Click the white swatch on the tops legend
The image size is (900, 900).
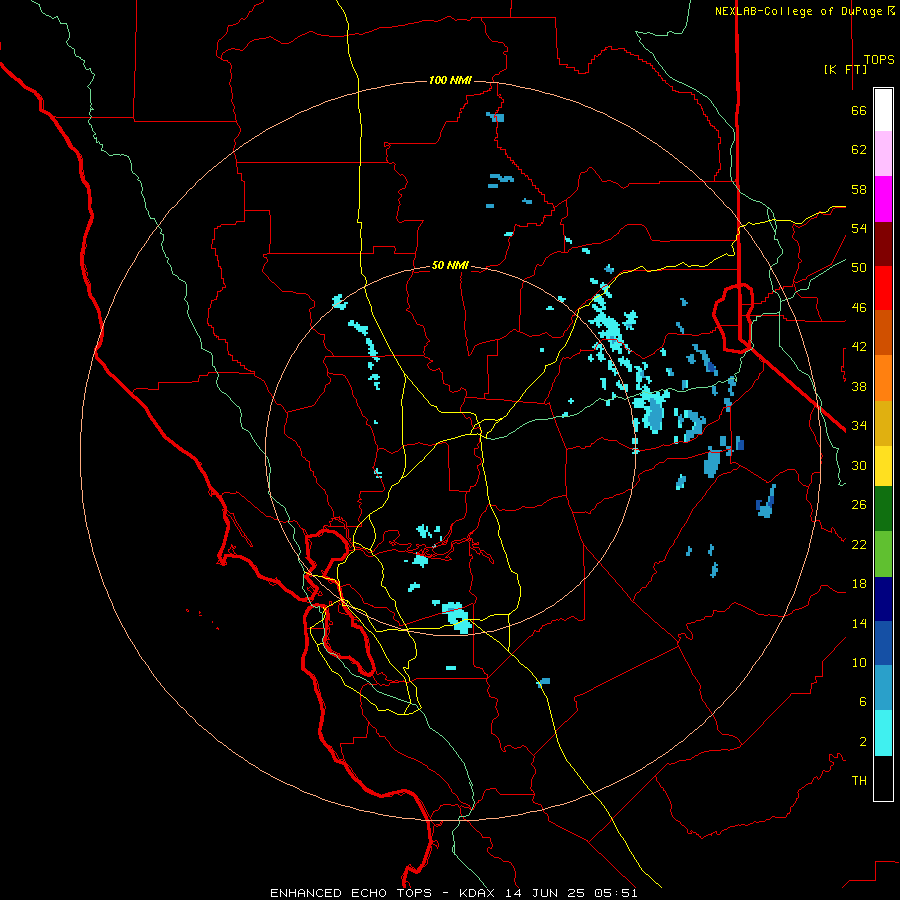tap(883, 110)
